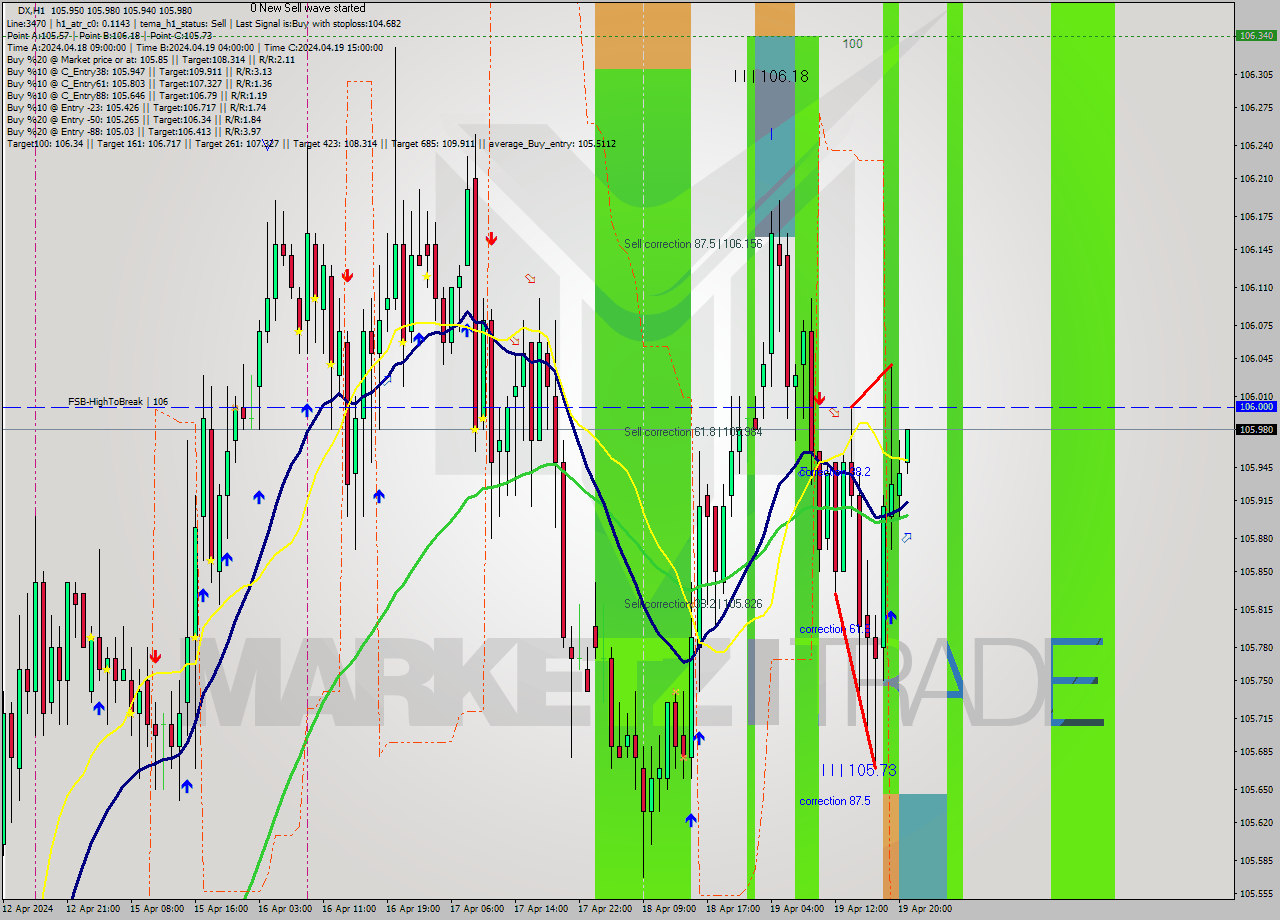The image size is (1280, 920).
Task: Click the current price 105.980 tag
Action: [1256, 429]
